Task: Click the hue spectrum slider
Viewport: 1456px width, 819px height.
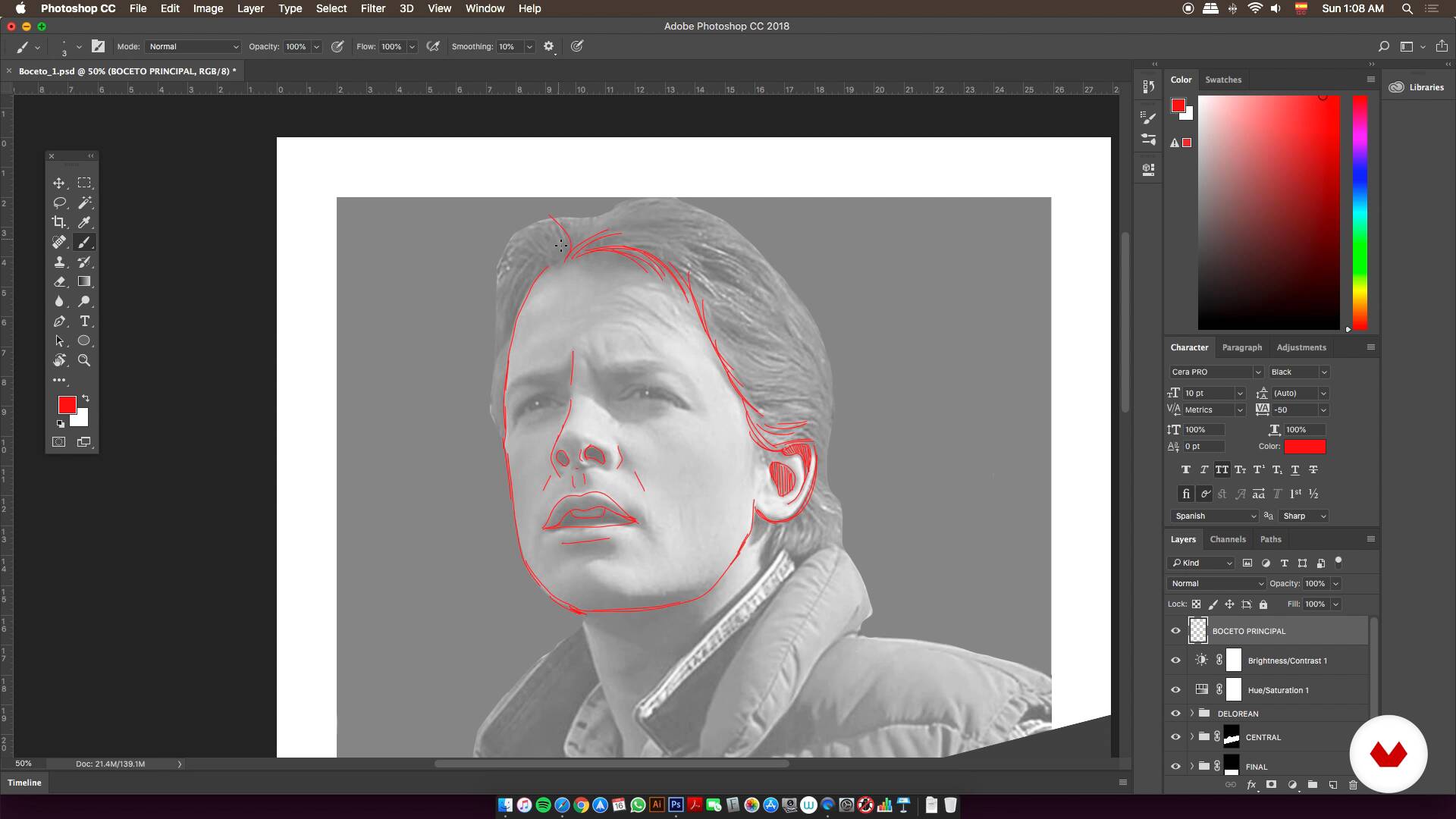Action: pyautogui.click(x=1360, y=212)
